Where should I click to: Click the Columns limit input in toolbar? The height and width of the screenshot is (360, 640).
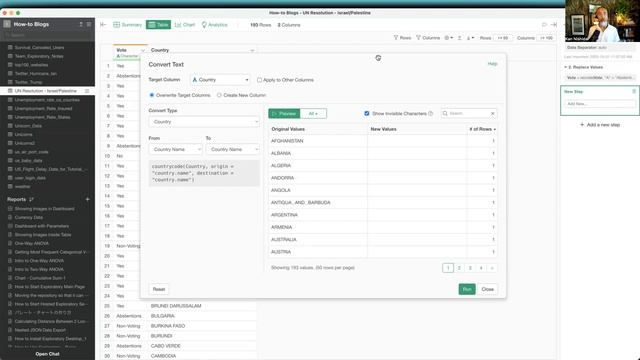click(x=546, y=38)
